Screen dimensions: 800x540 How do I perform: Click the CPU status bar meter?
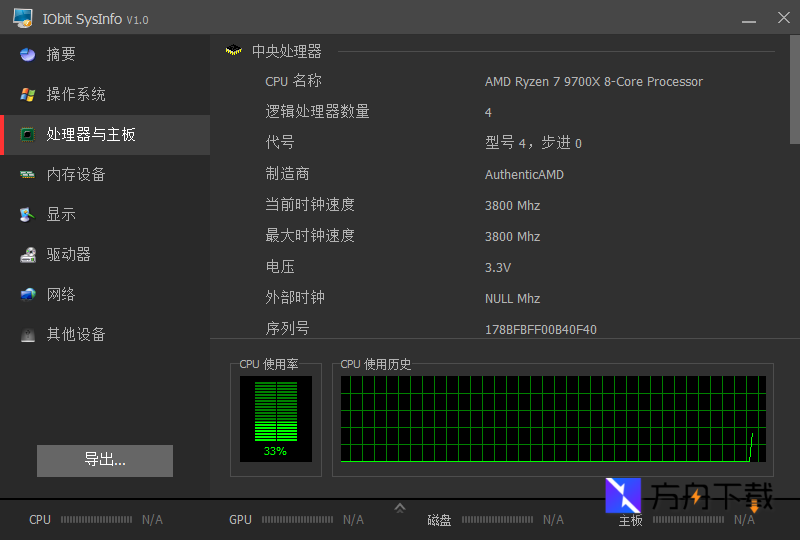coord(96,520)
